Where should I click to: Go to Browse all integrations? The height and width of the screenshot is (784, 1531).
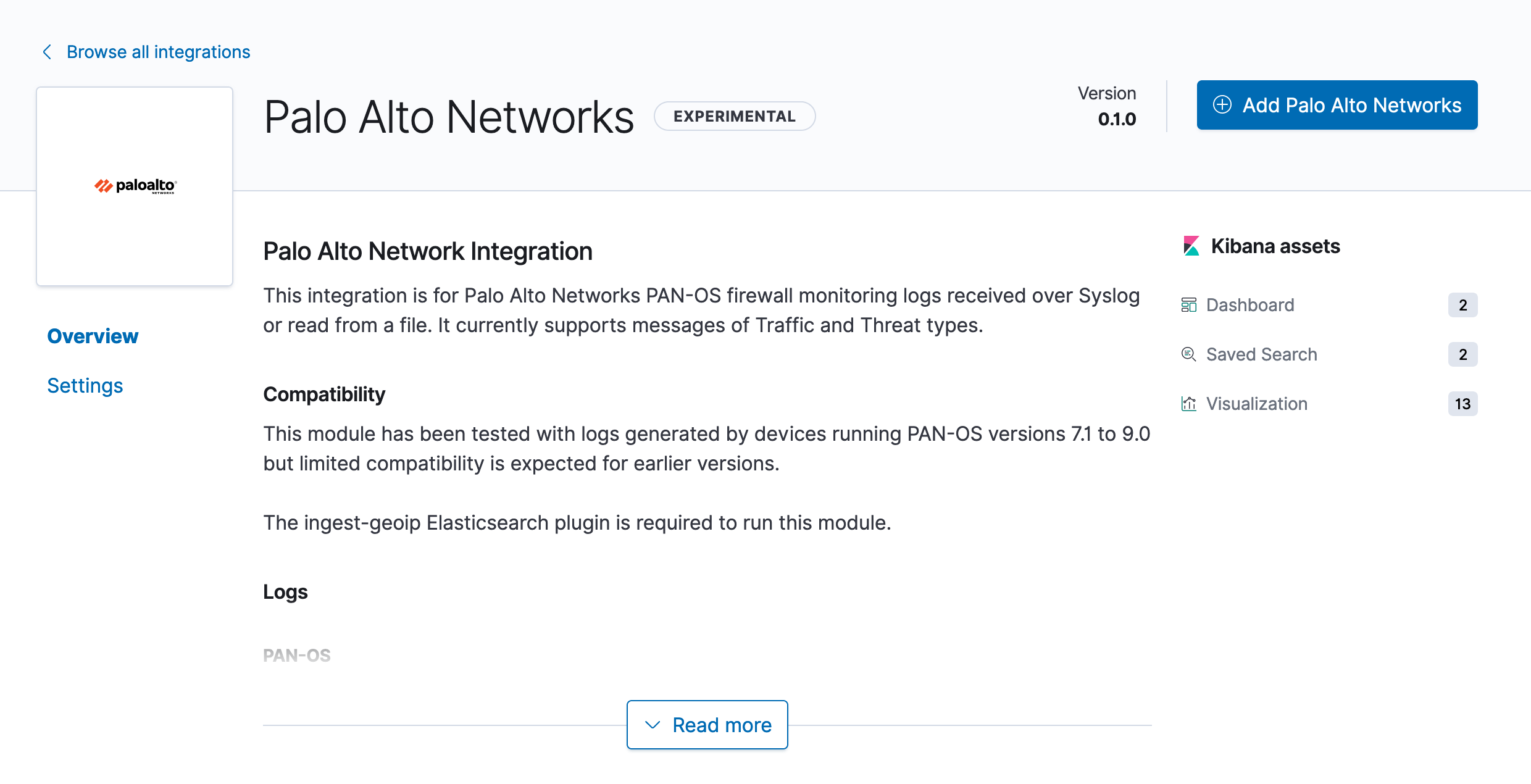click(158, 52)
